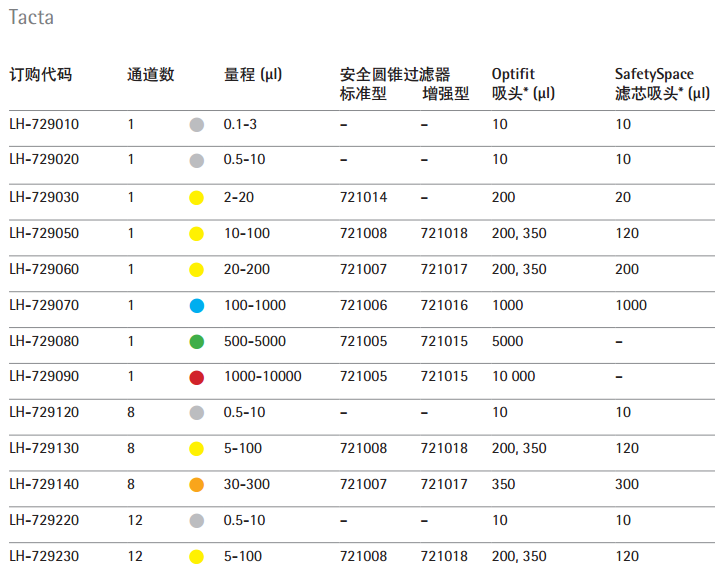This screenshot has height=568, width=715.
Task: Click the Tacta title text
Action: coord(31,17)
